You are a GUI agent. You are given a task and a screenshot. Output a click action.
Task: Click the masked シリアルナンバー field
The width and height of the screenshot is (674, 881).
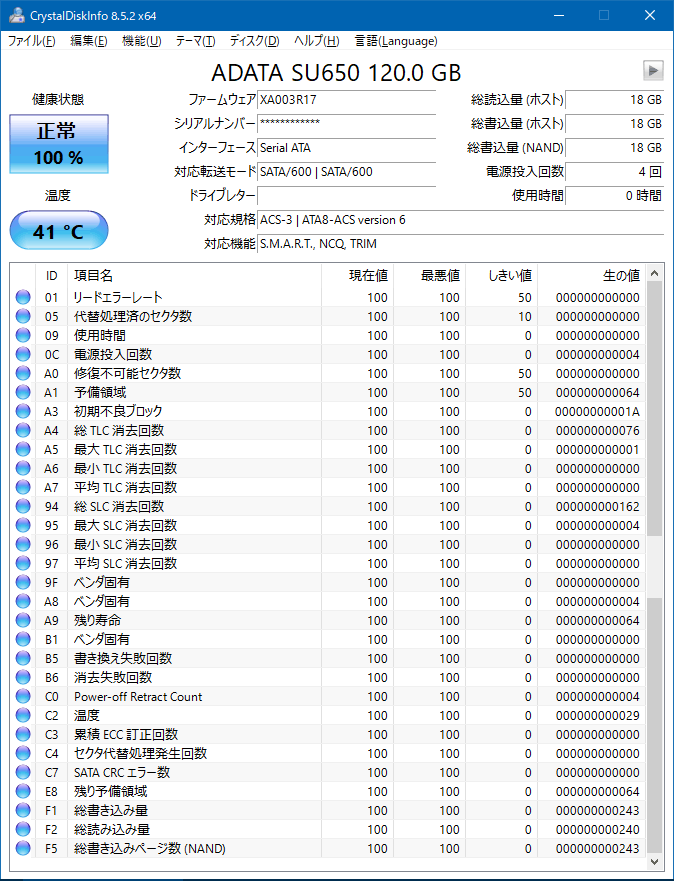point(347,124)
